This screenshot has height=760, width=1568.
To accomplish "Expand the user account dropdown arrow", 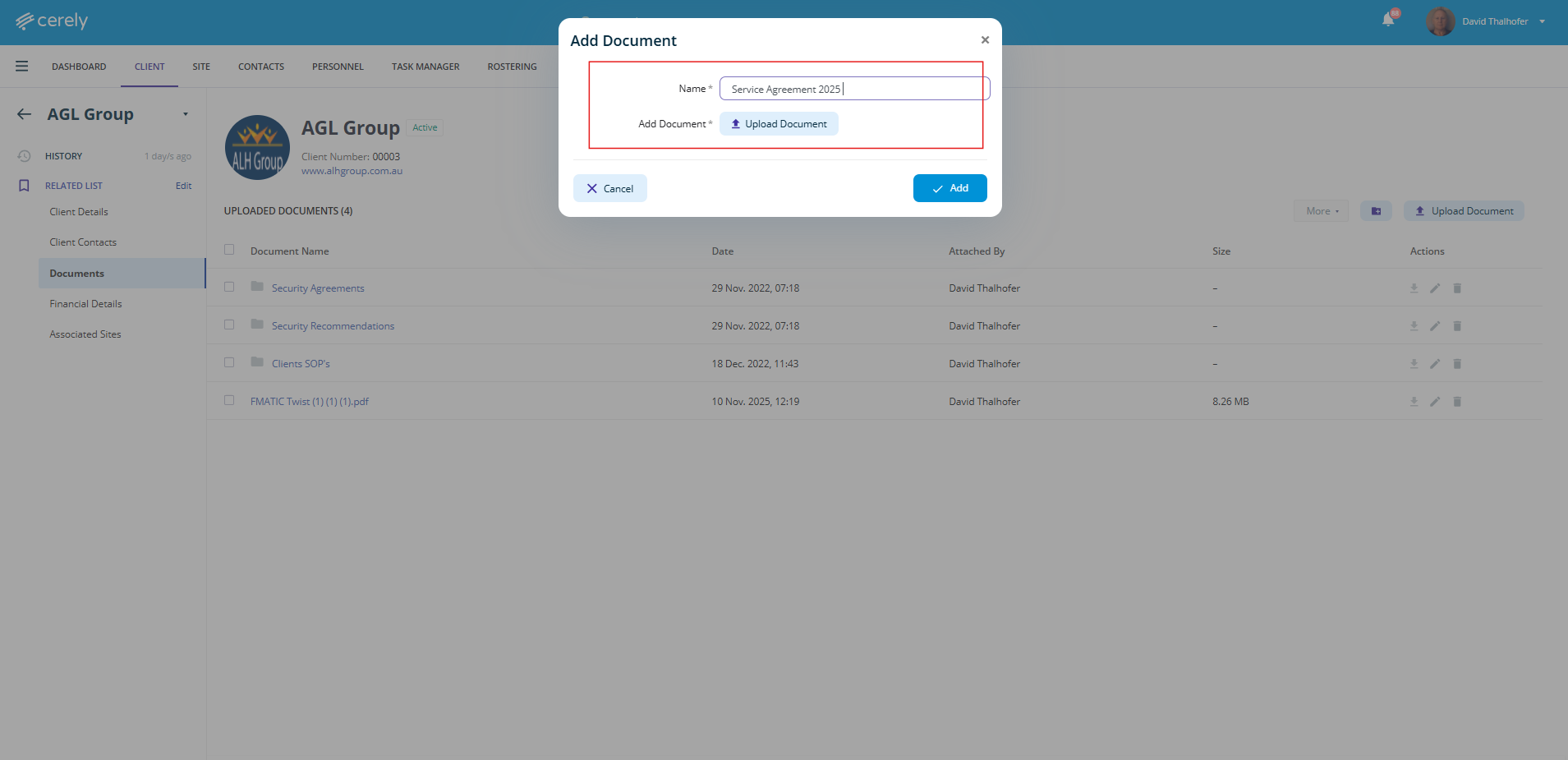I will pos(1543,21).
